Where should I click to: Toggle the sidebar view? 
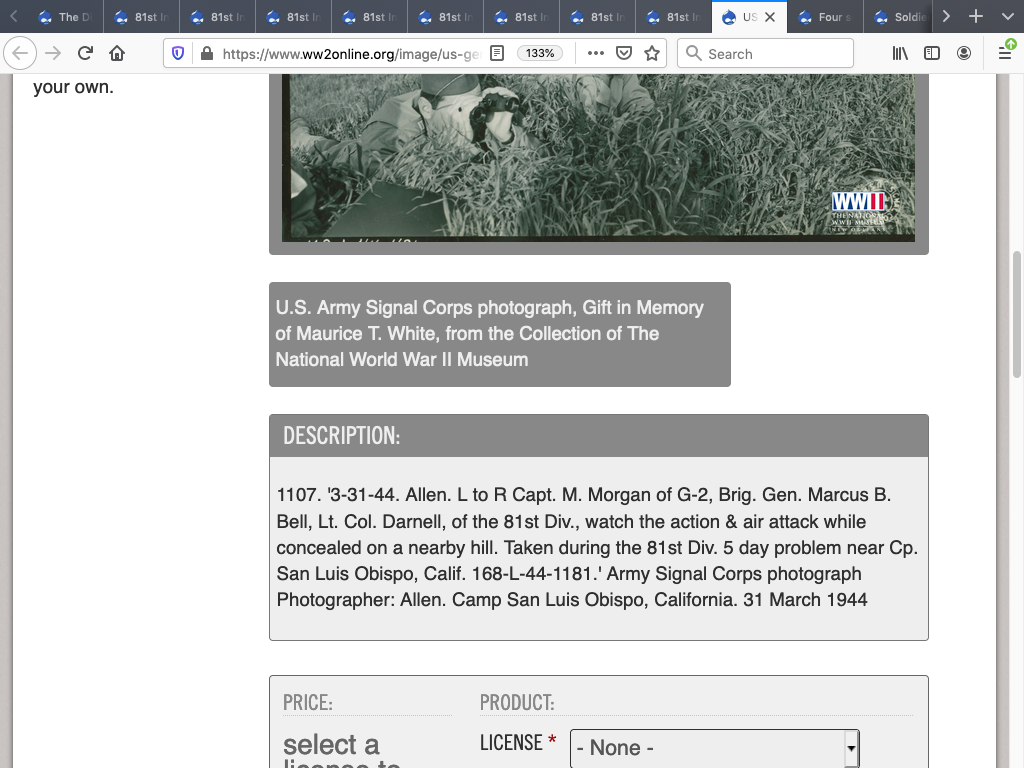pyautogui.click(x=932, y=54)
